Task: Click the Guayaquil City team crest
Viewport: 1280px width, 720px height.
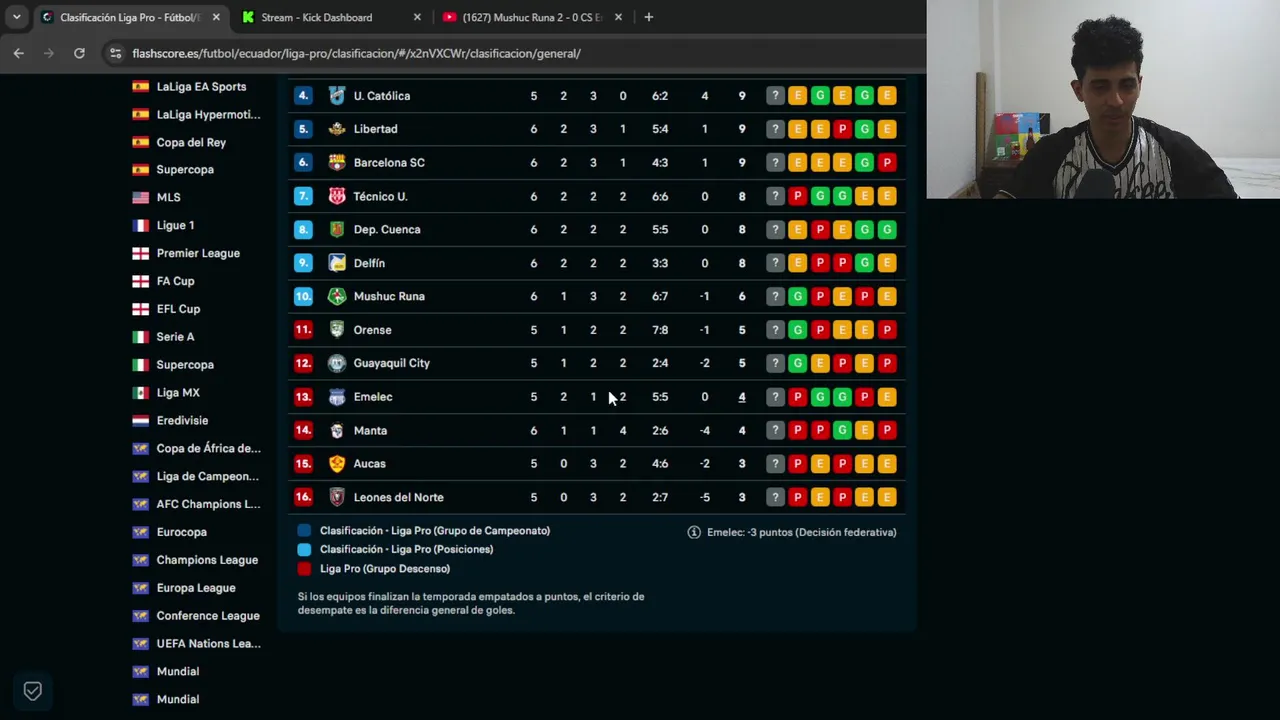Action: point(337,363)
